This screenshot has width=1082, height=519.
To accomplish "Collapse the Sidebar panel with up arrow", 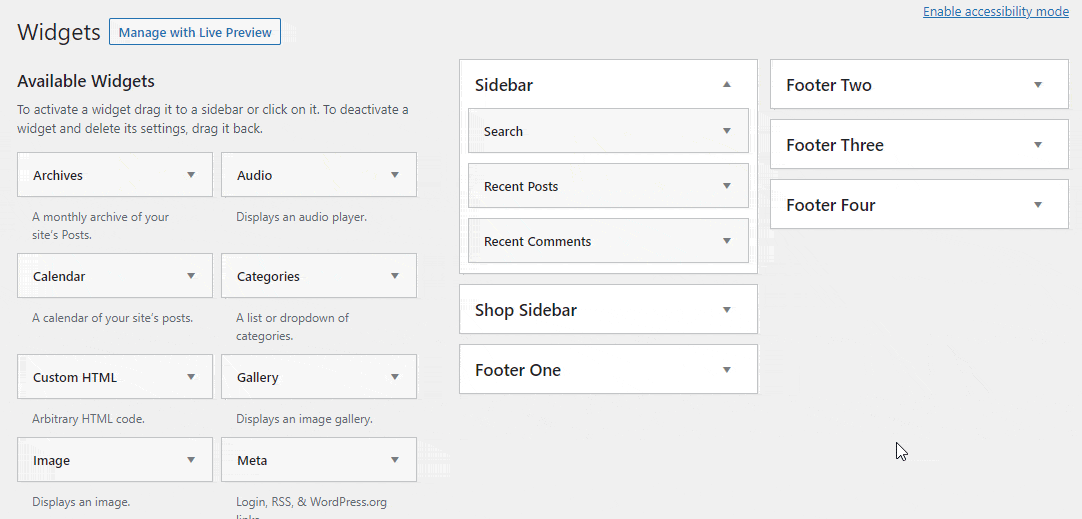I will 727,85.
